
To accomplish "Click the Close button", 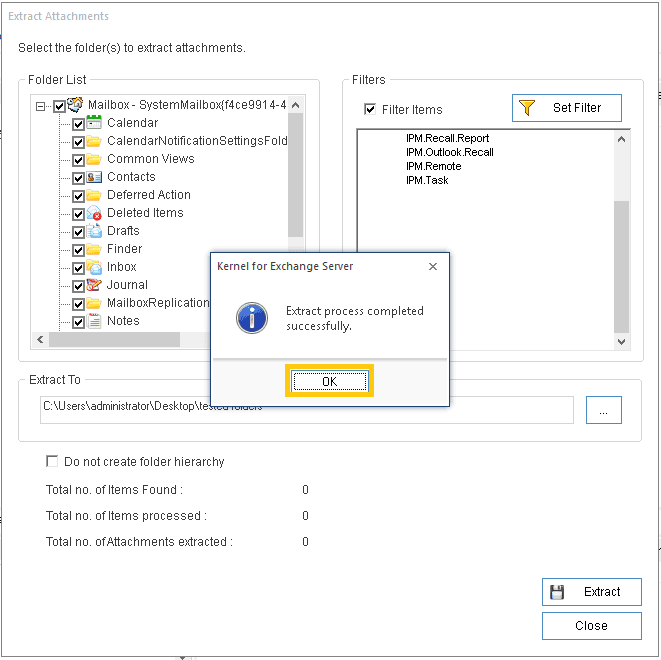I will click(x=591, y=626).
